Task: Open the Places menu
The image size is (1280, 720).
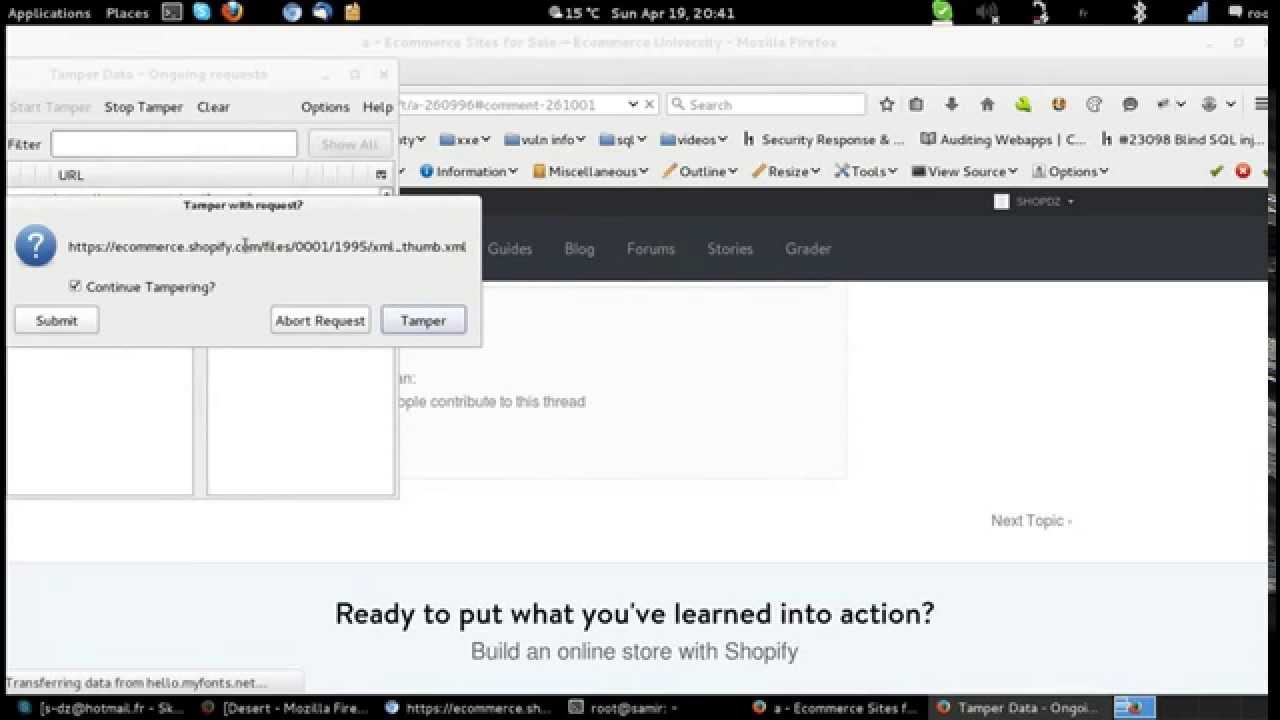Action: tap(127, 13)
